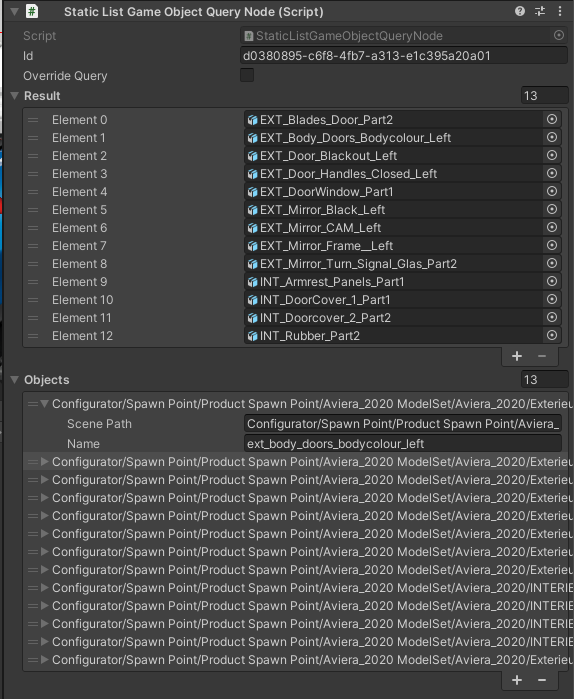Expand the last INTERIE path Objects entry
The height and width of the screenshot is (699, 574).
pyautogui.click(x=44, y=641)
